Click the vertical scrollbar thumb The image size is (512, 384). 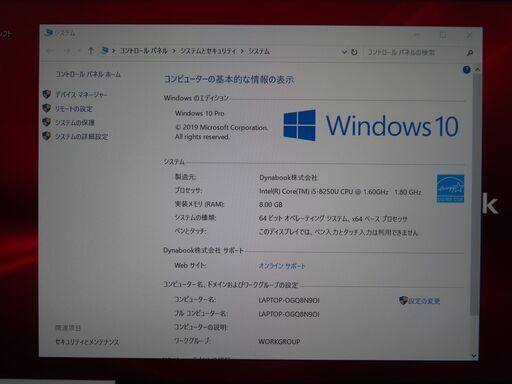tap(476, 193)
